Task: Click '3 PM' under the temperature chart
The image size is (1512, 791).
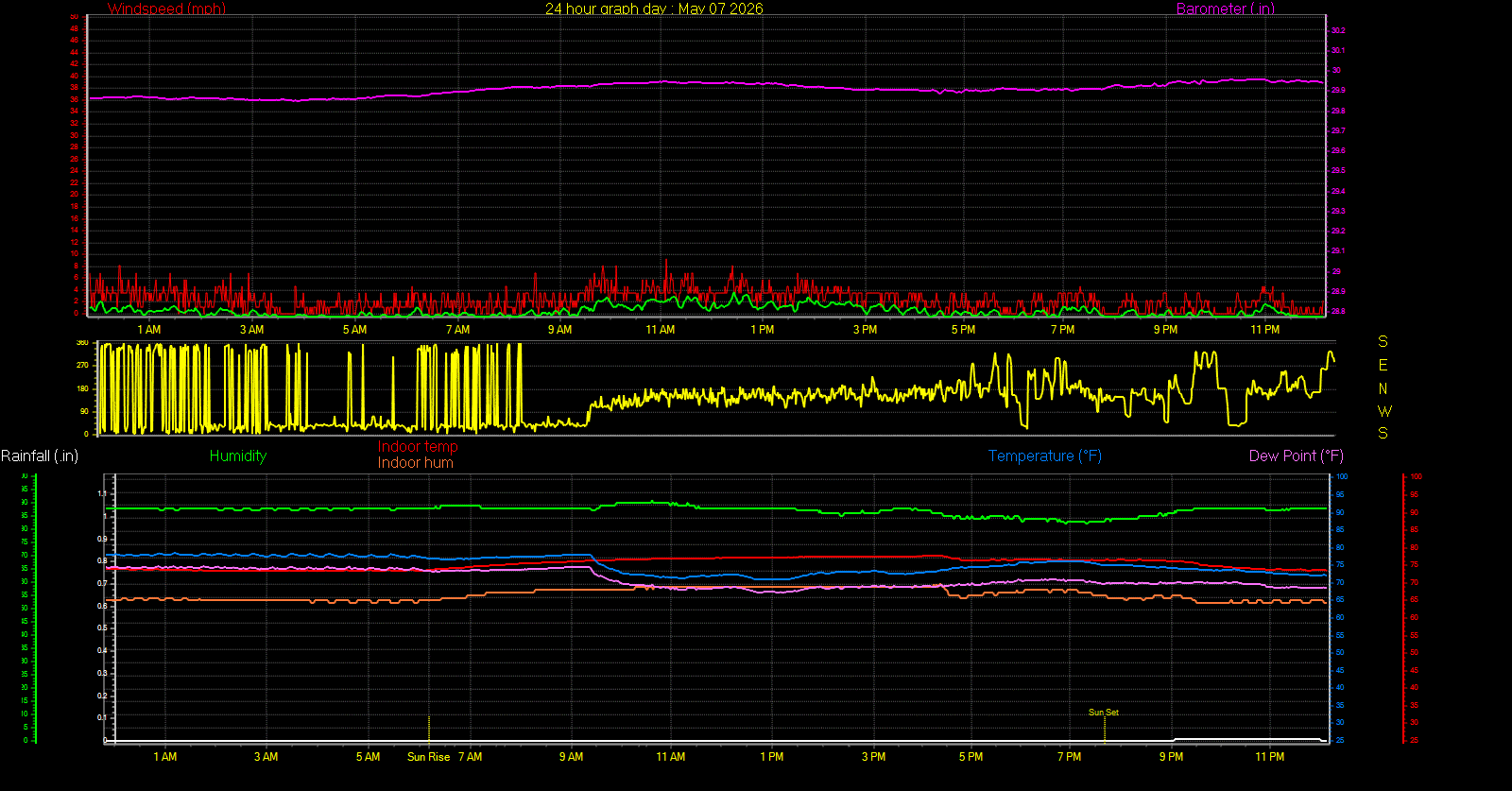Action: [x=874, y=757]
